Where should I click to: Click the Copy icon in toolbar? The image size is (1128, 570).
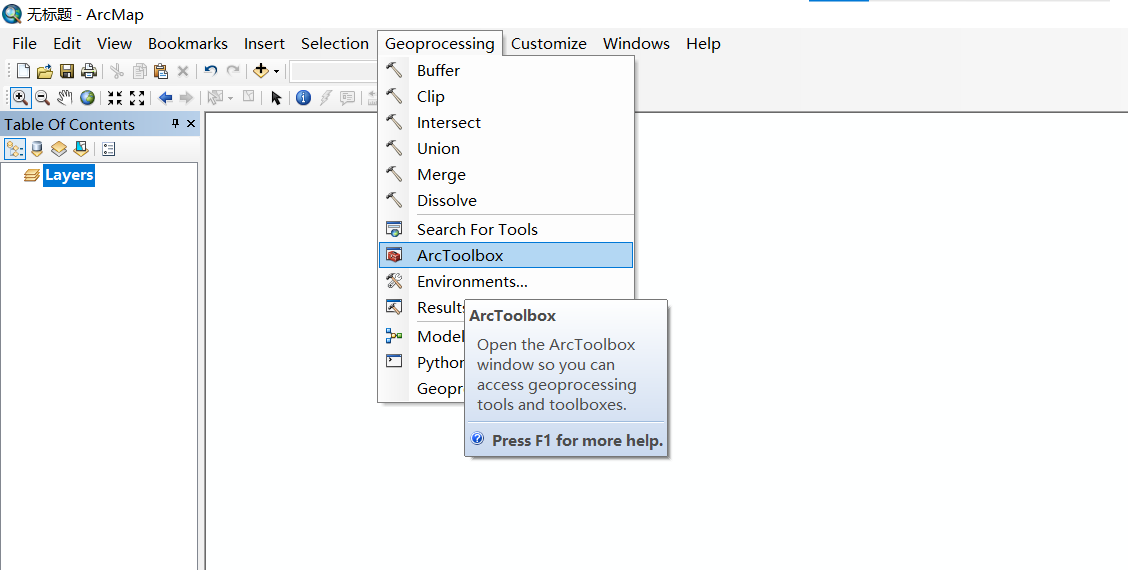pyautogui.click(x=140, y=71)
